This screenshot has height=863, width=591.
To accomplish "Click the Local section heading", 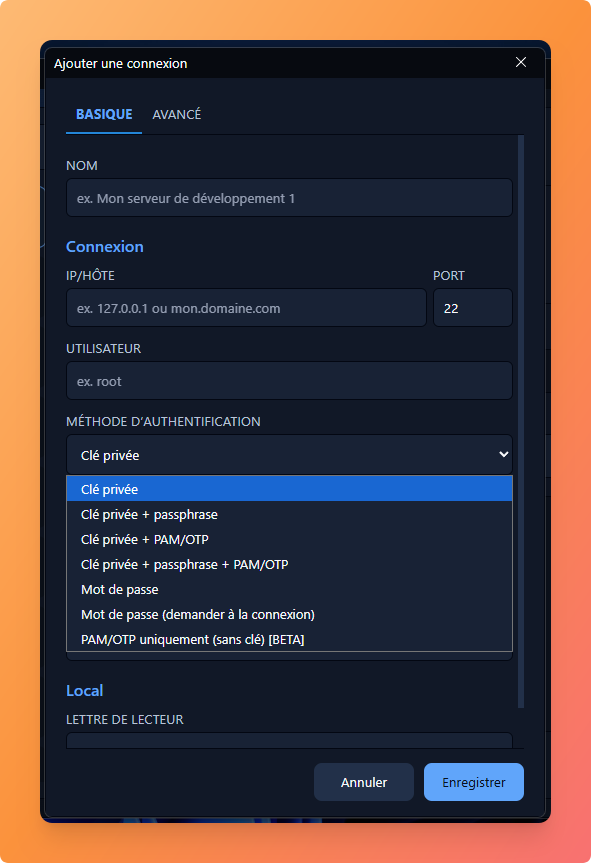I will coord(85,691).
